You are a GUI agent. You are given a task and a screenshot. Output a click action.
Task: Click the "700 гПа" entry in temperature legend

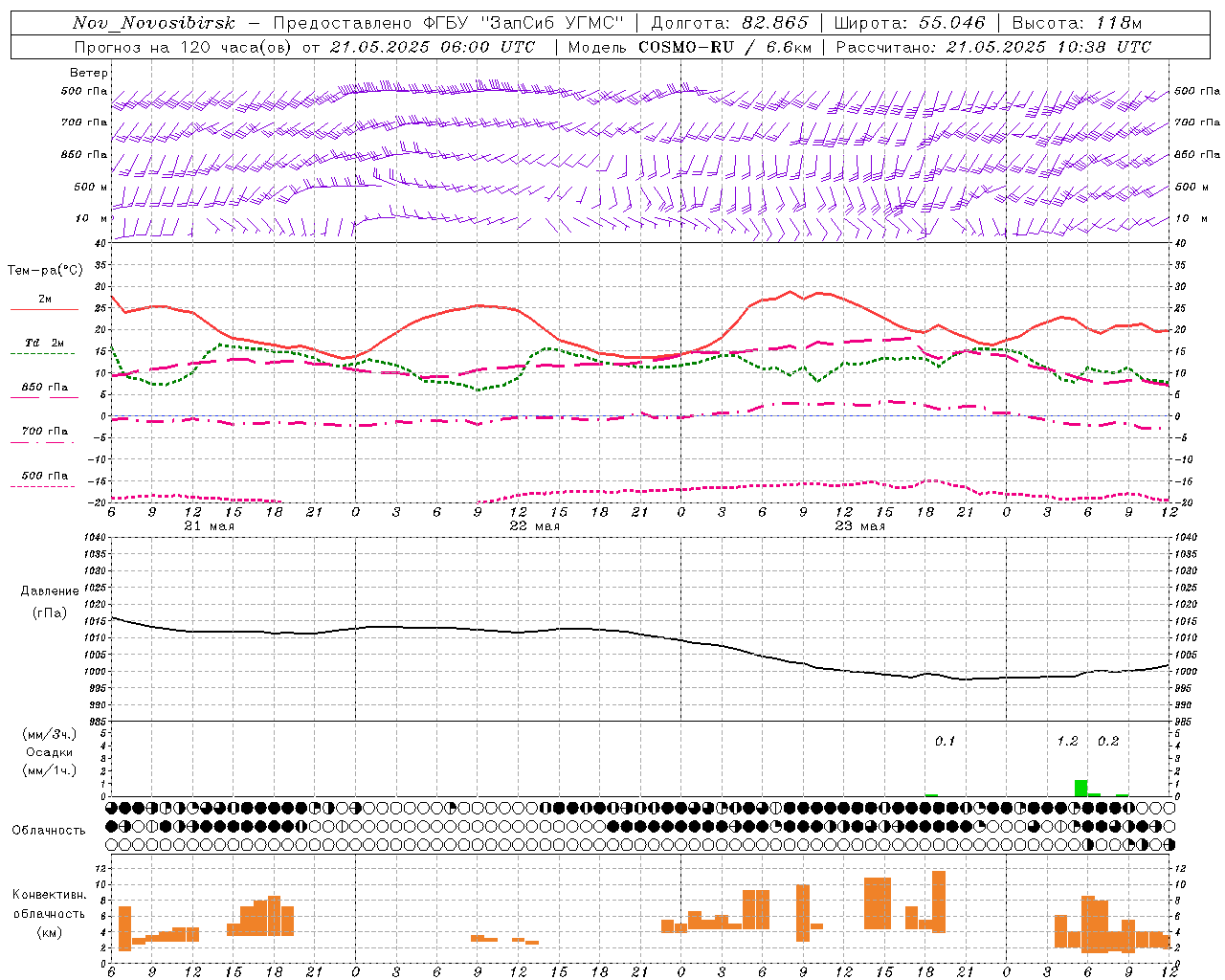coord(45,432)
